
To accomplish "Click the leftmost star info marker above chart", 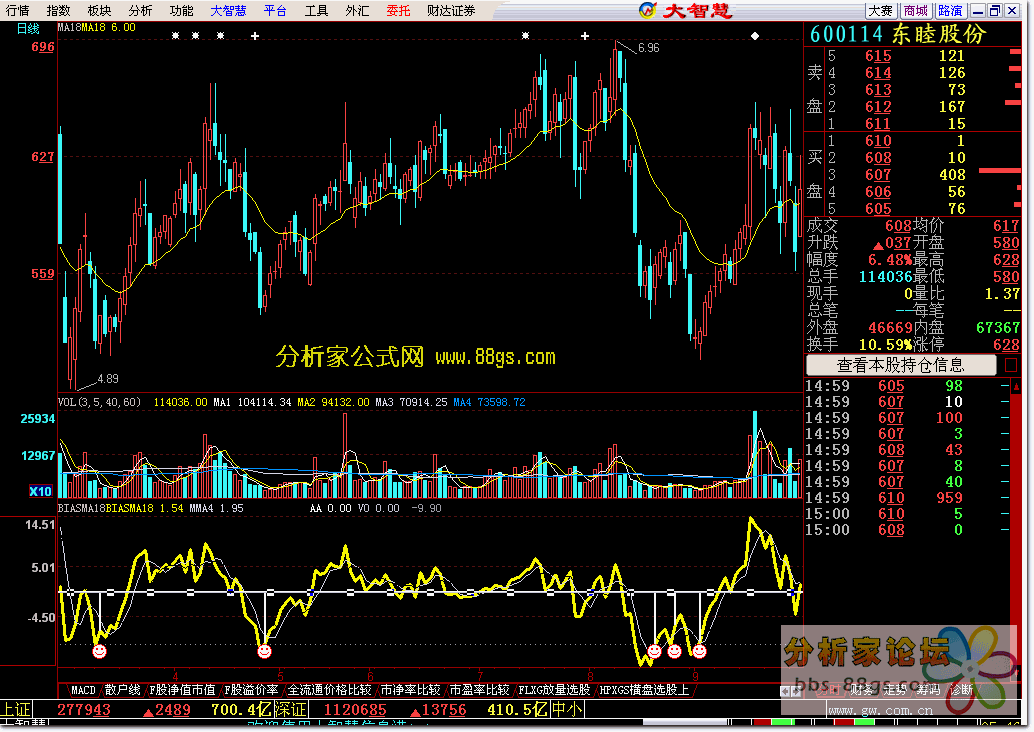I will [175, 36].
